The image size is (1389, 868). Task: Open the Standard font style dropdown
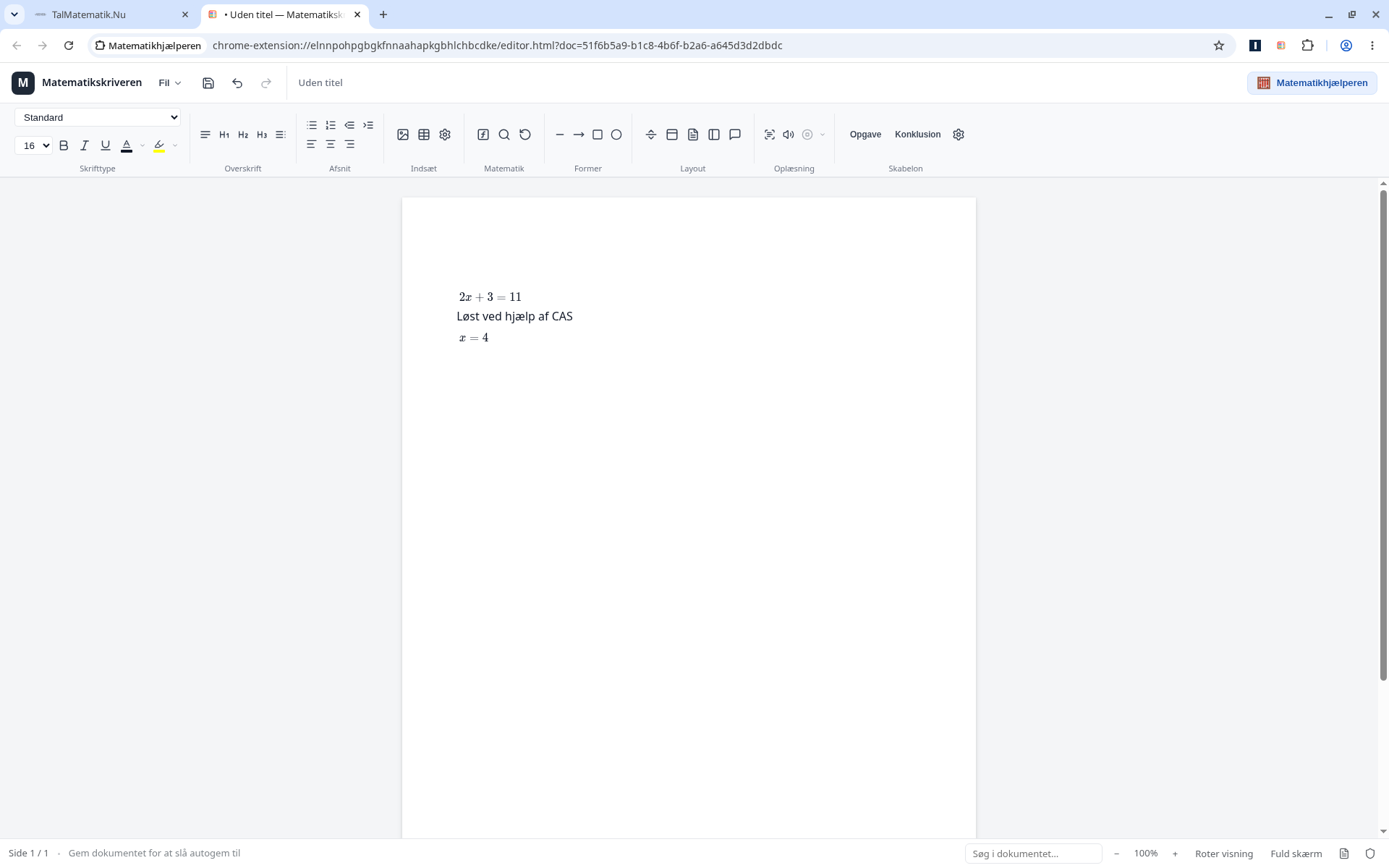pyautogui.click(x=98, y=117)
